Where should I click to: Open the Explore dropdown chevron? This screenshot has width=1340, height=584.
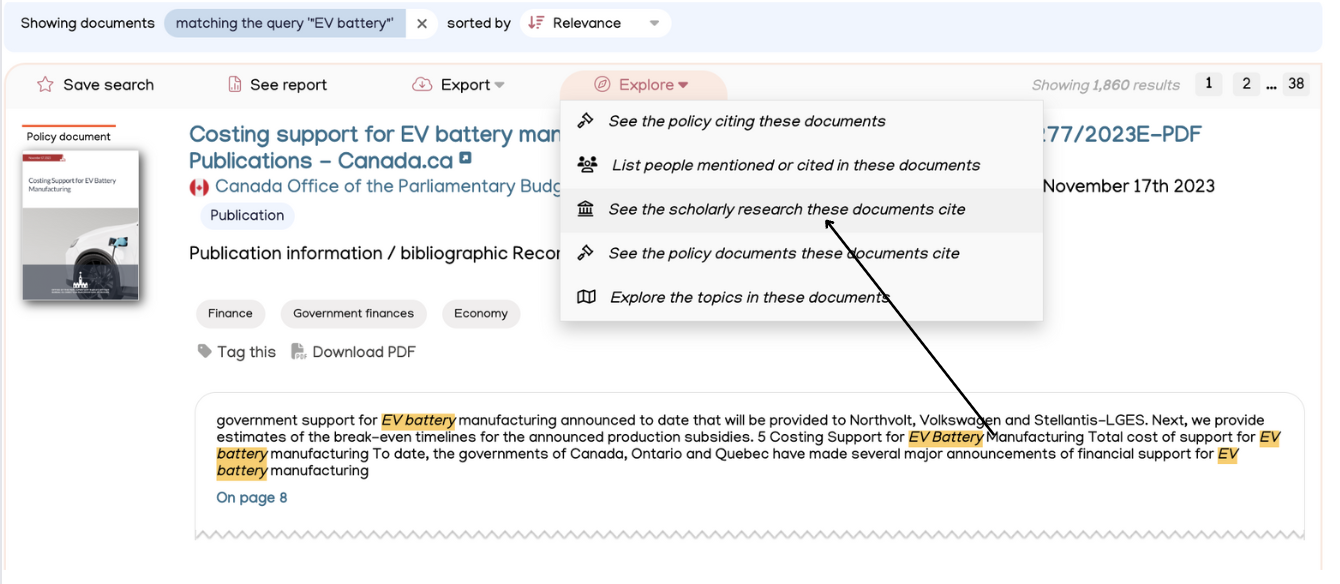coord(682,84)
